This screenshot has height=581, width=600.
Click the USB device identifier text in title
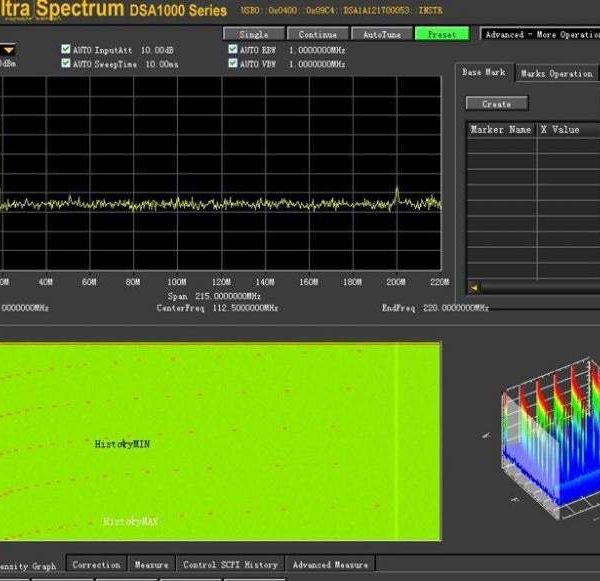pos(341,10)
